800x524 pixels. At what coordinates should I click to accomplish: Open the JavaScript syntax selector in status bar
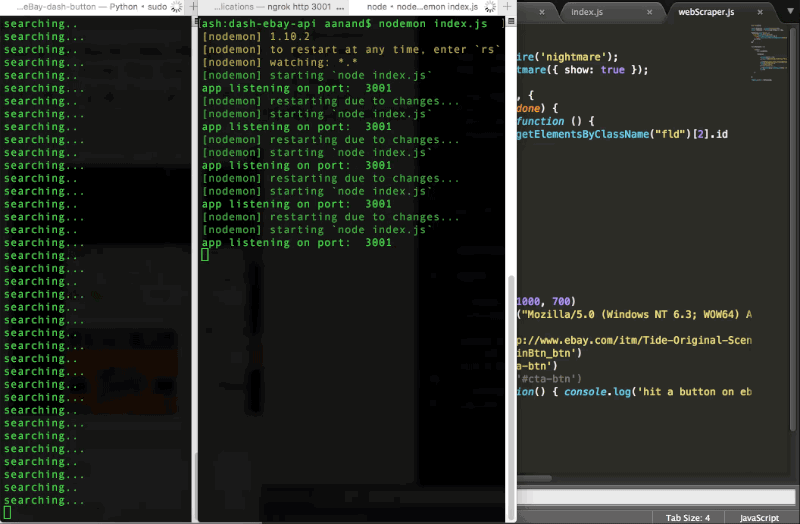(759, 517)
